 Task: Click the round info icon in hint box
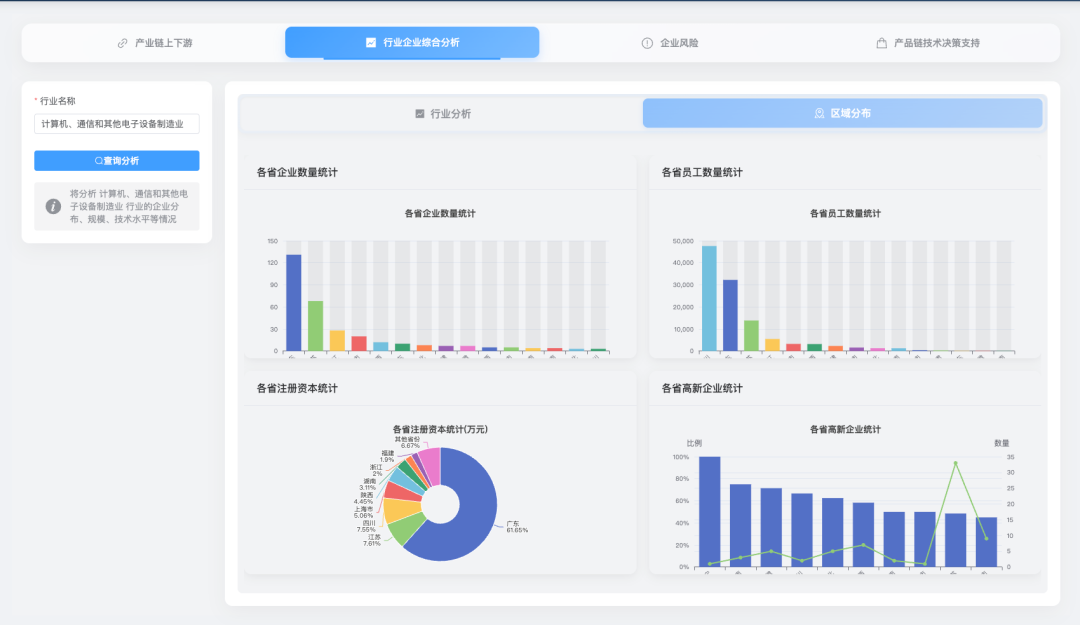click(53, 206)
